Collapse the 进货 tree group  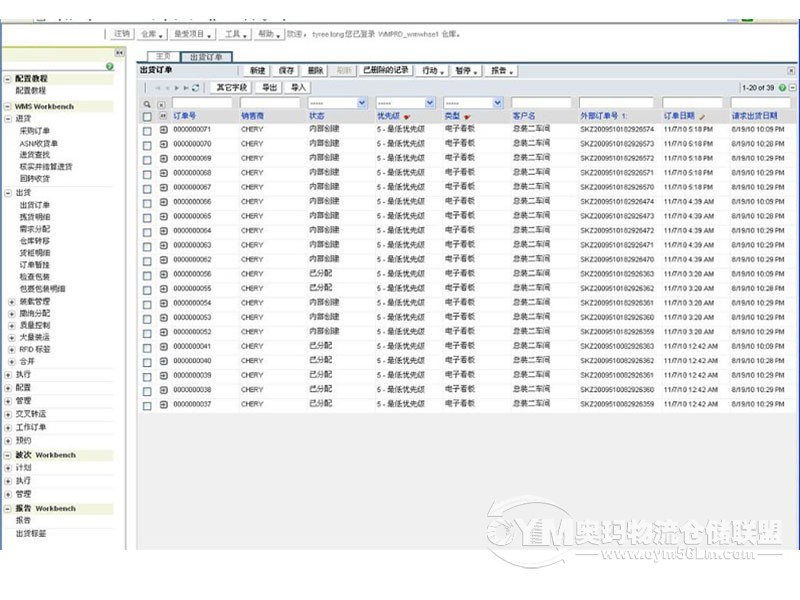point(8,119)
